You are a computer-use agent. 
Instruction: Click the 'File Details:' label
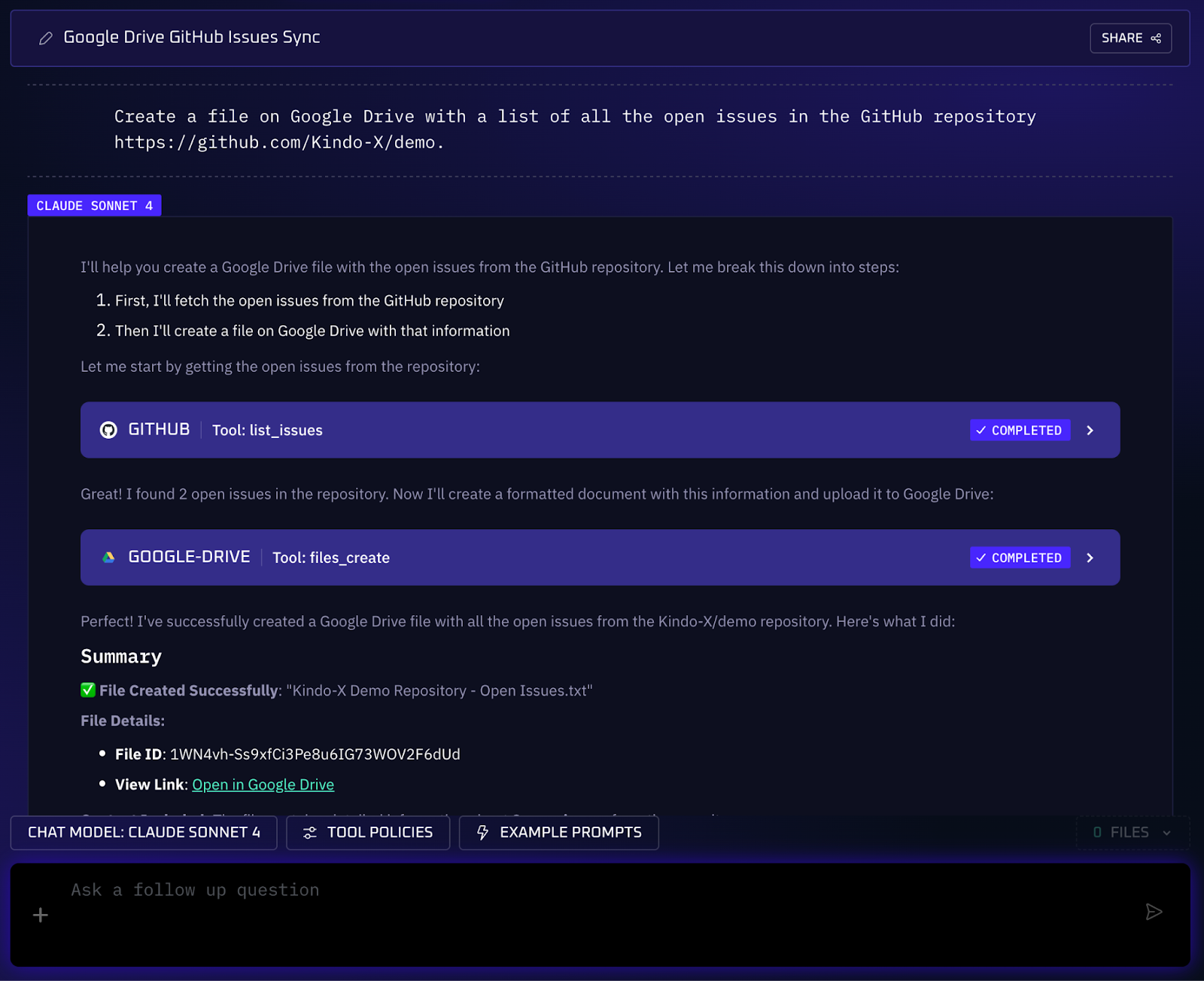coord(123,721)
